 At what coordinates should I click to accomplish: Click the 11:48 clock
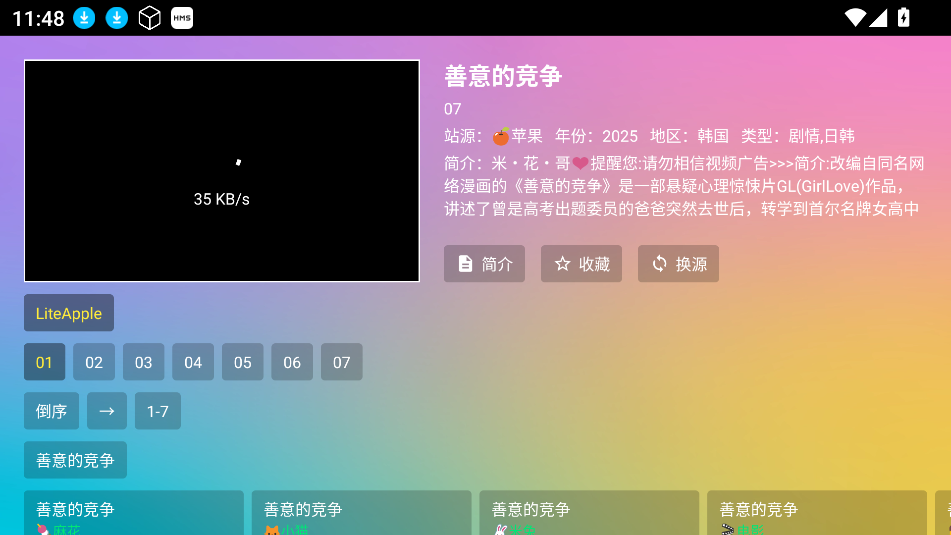click(38, 19)
